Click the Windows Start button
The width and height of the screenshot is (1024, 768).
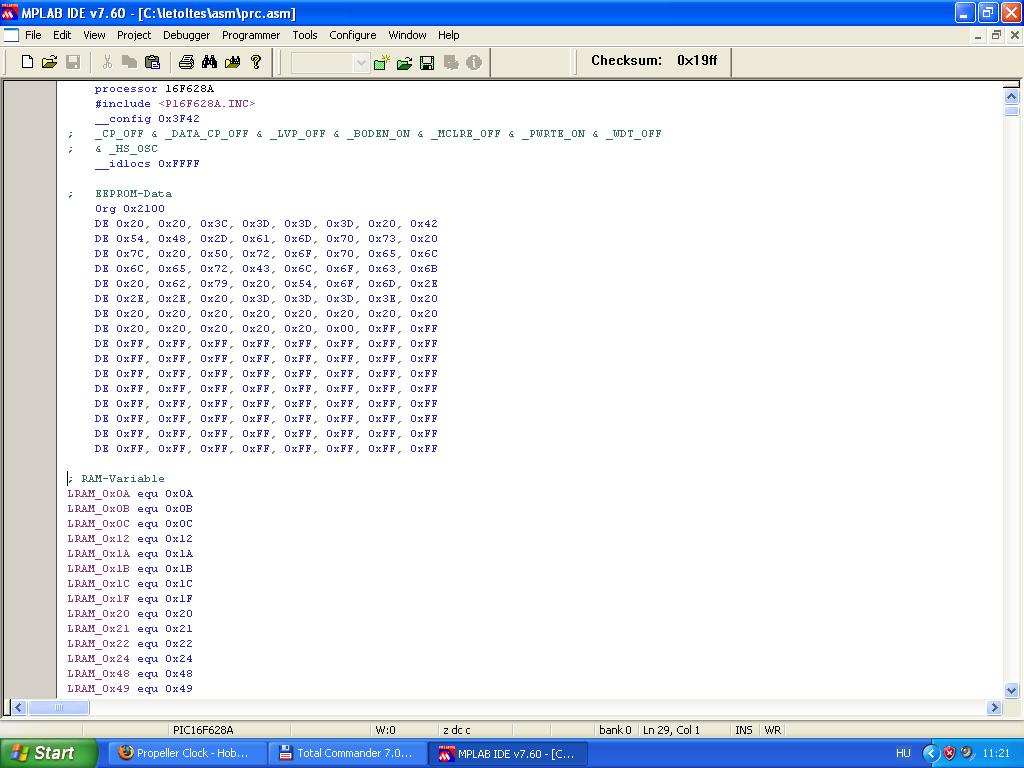click(x=48, y=753)
